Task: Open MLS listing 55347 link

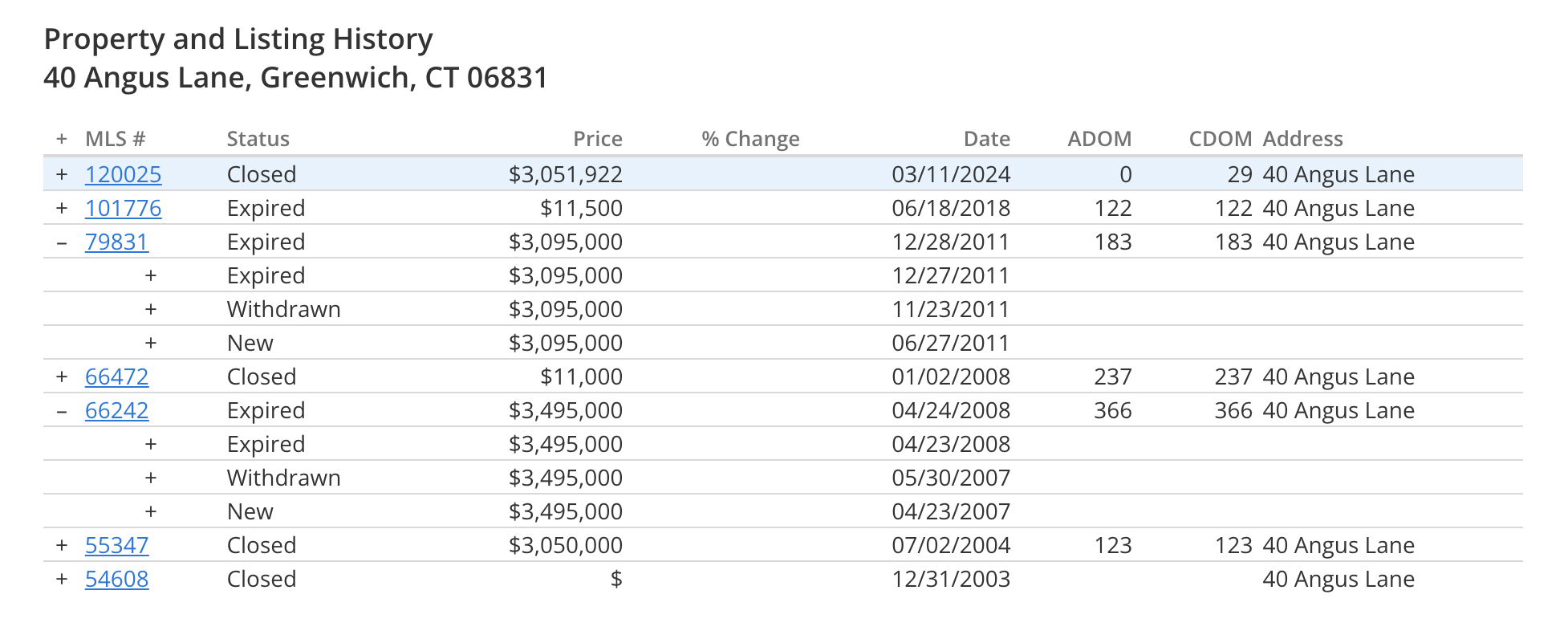Action: point(117,545)
